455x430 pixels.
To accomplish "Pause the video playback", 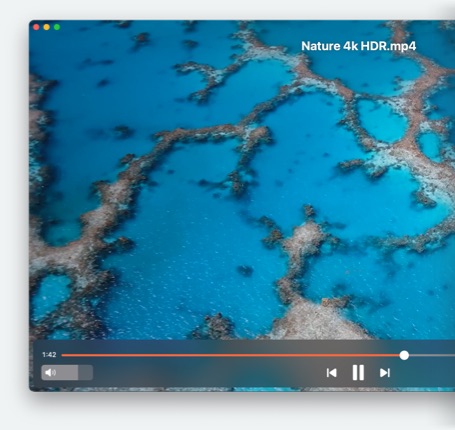I will (x=358, y=372).
